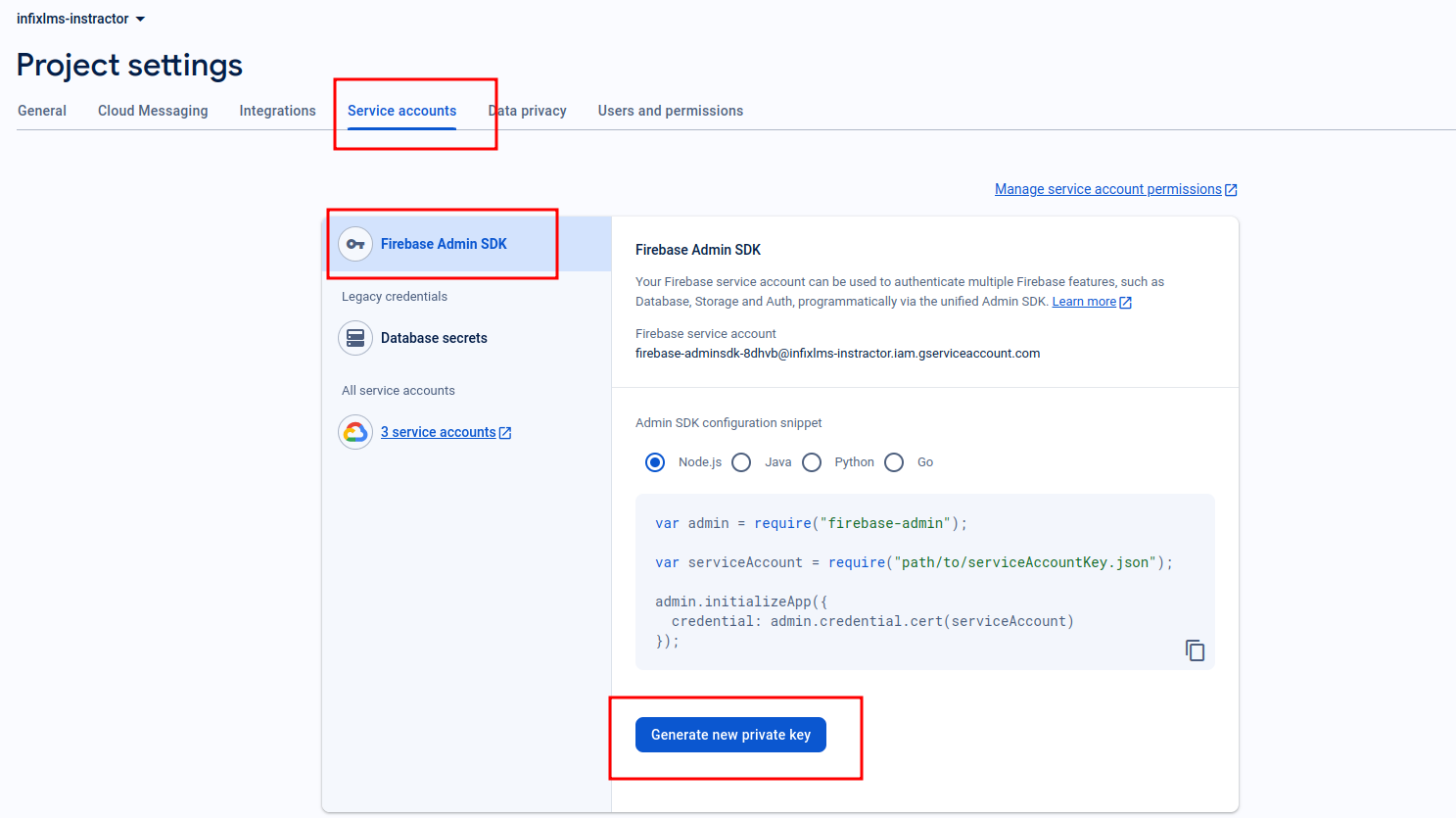Click the Google Cloud logo icon
Image resolution: width=1456 pixels, height=818 pixels.
tap(355, 432)
